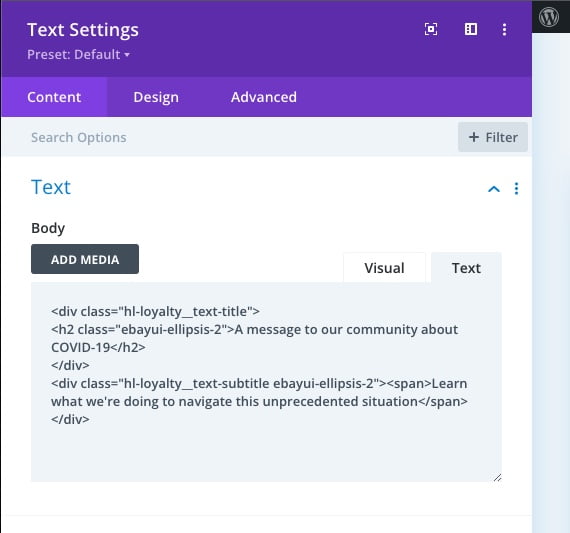Switch to the Content tab
Viewport: 570px width, 533px height.
pyautogui.click(x=54, y=97)
